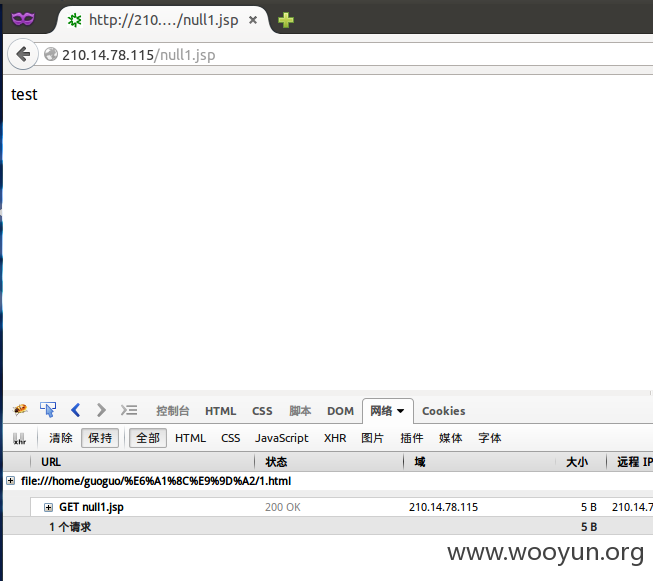Filter requests by CSS type
Image resolution: width=653 pixels, height=581 pixels.
click(x=231, y=438)
